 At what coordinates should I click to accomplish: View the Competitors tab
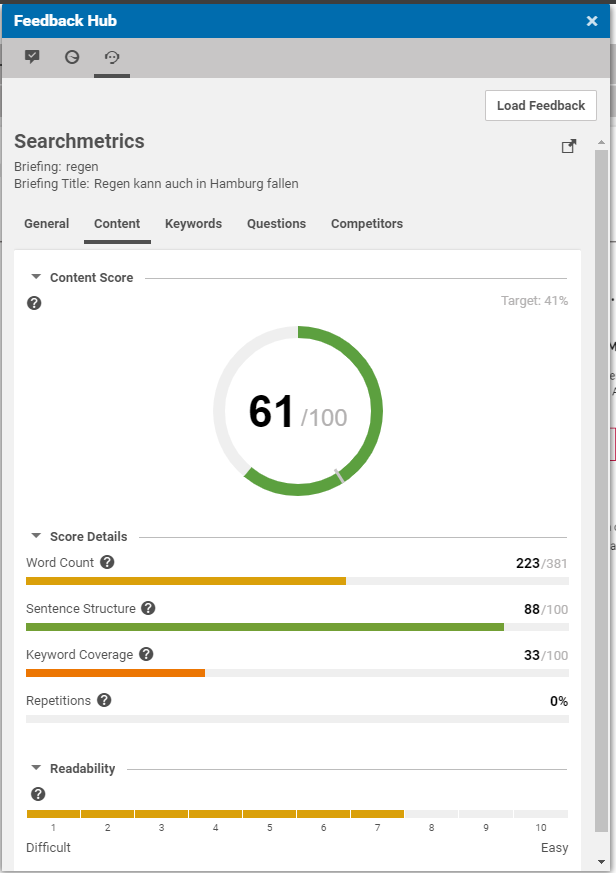coord(367,224)
